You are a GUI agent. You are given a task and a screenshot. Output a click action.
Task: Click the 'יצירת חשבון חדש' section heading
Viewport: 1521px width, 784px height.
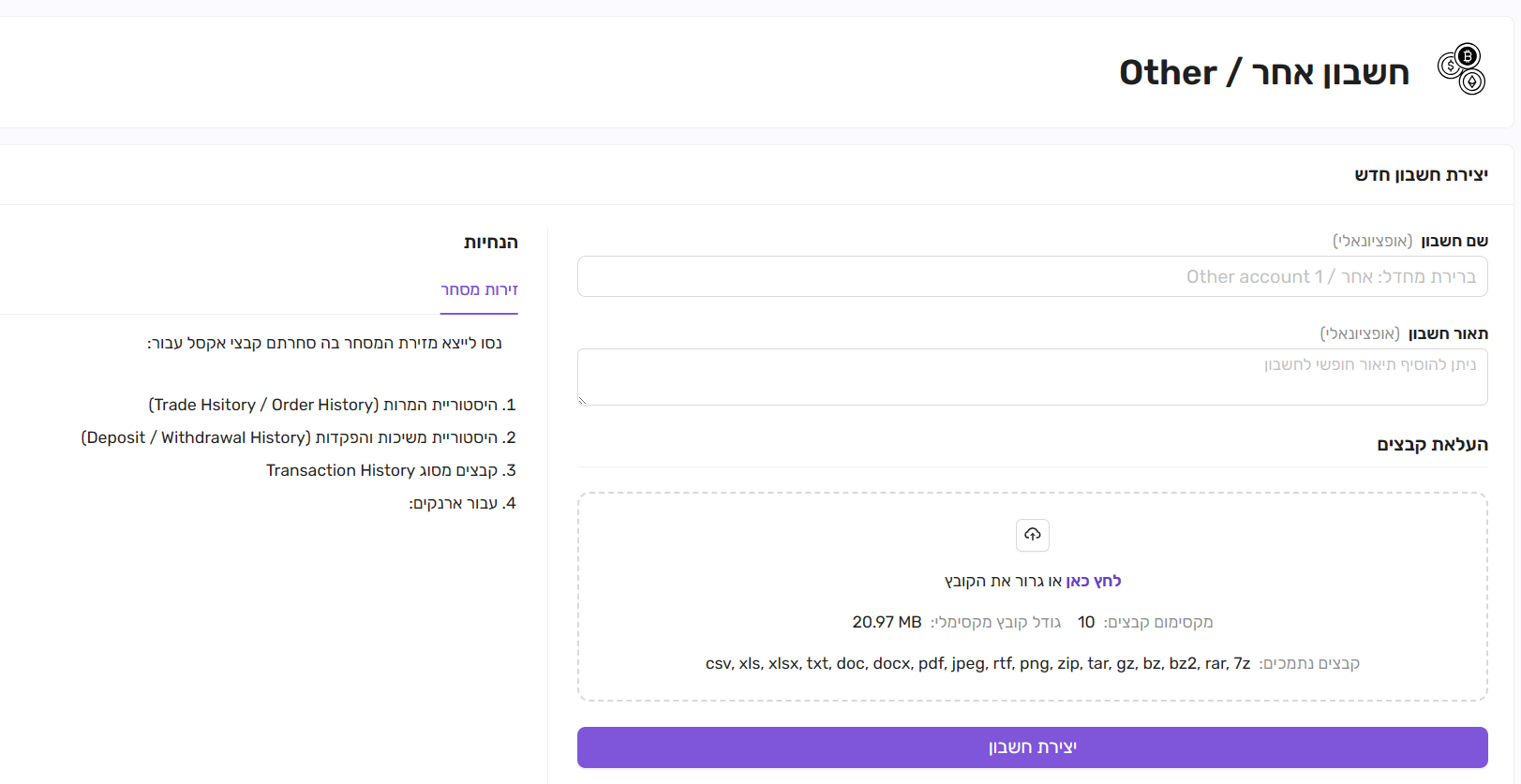pos(1421,175)
